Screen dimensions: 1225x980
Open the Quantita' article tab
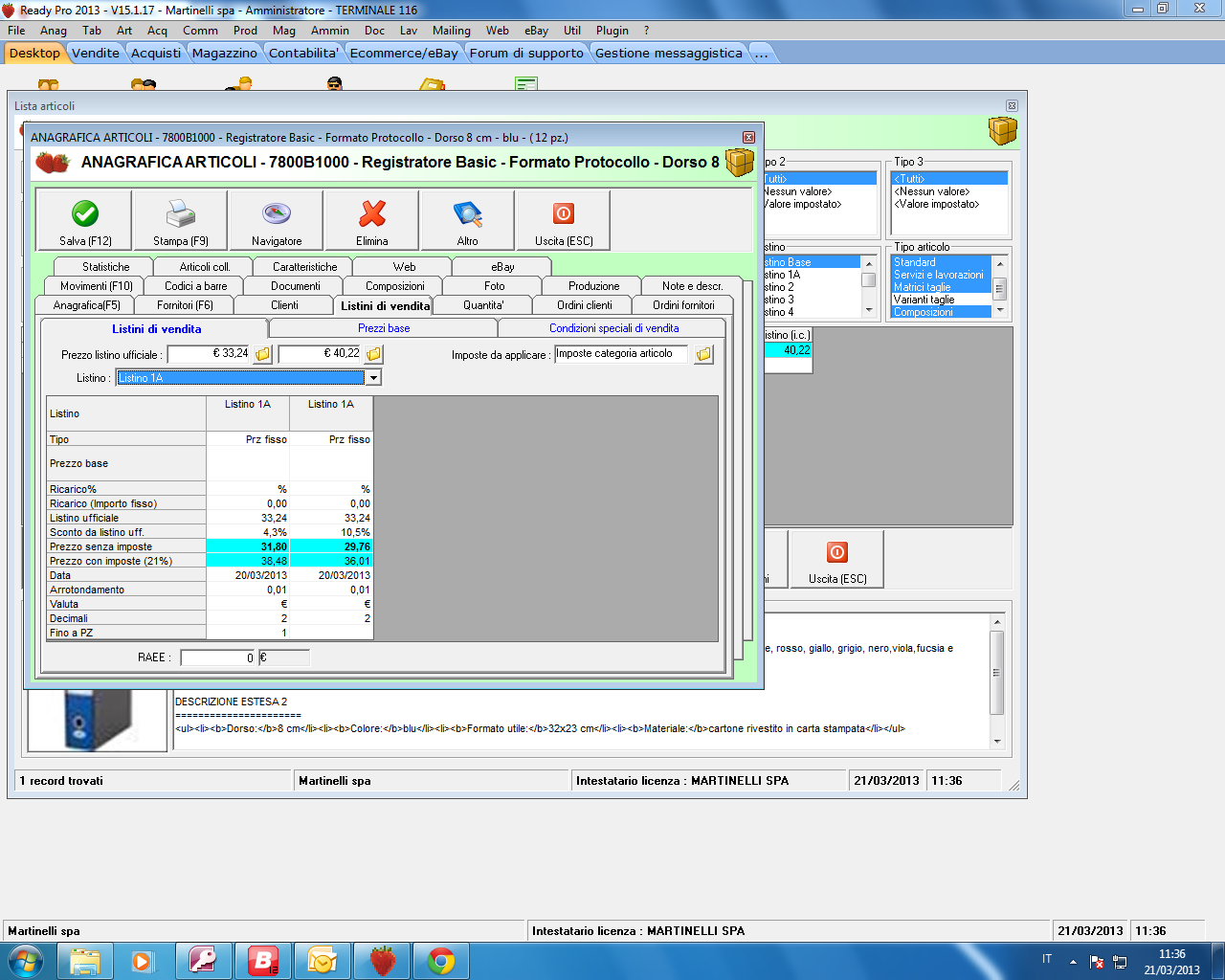coord(483,305)
